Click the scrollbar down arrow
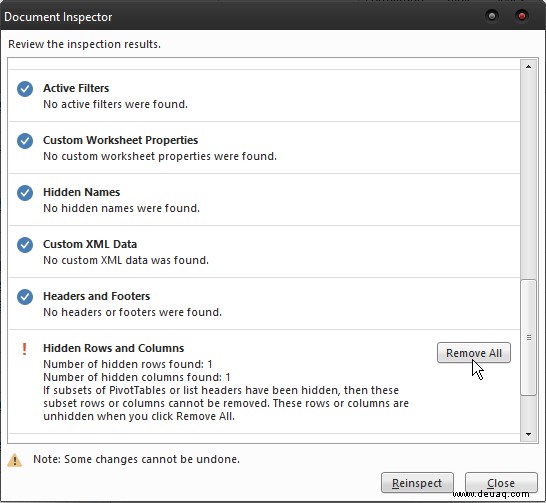Viewport: 546px width, 503px height. point(528,434)
